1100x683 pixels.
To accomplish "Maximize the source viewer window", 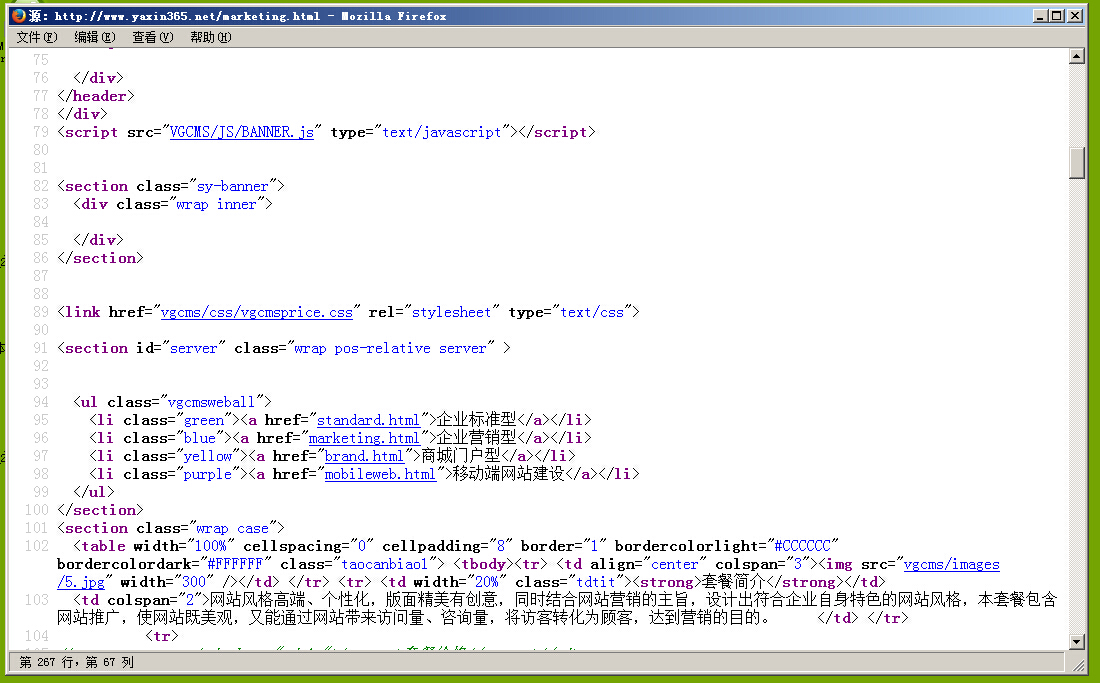I will pyautogui.click(x=1057, y=16).
